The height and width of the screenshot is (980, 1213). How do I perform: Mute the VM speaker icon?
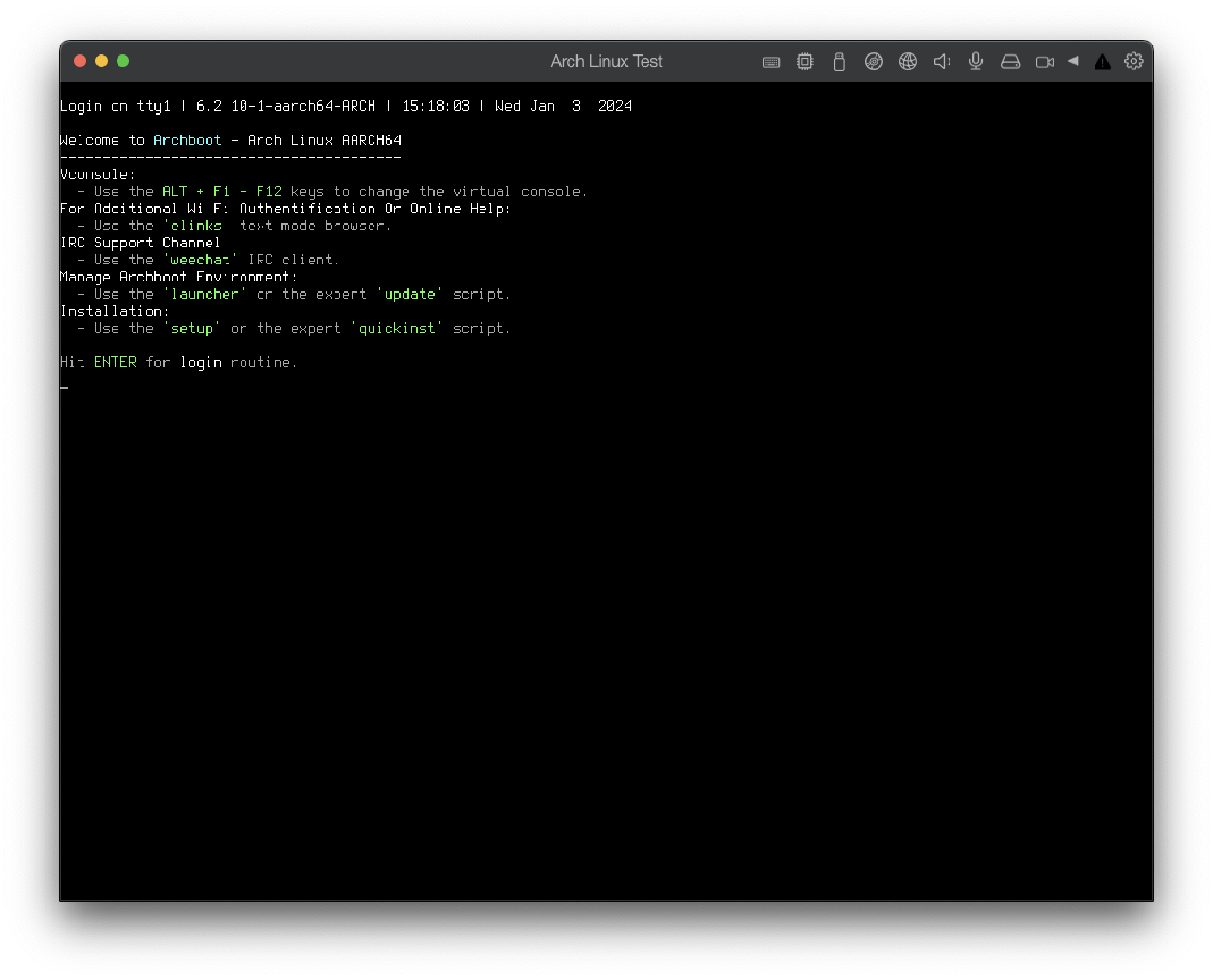[942, 61]
